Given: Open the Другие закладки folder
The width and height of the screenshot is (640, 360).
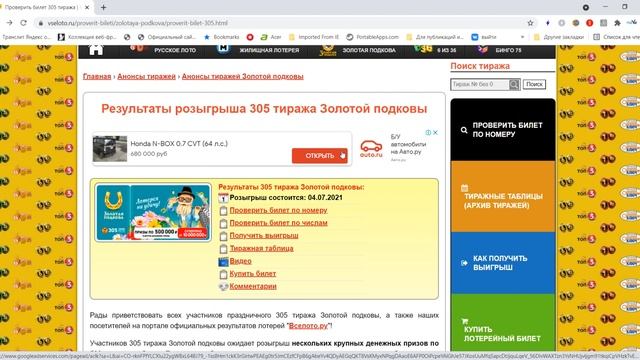Looking at the screenshot, I should click(559, 37).
